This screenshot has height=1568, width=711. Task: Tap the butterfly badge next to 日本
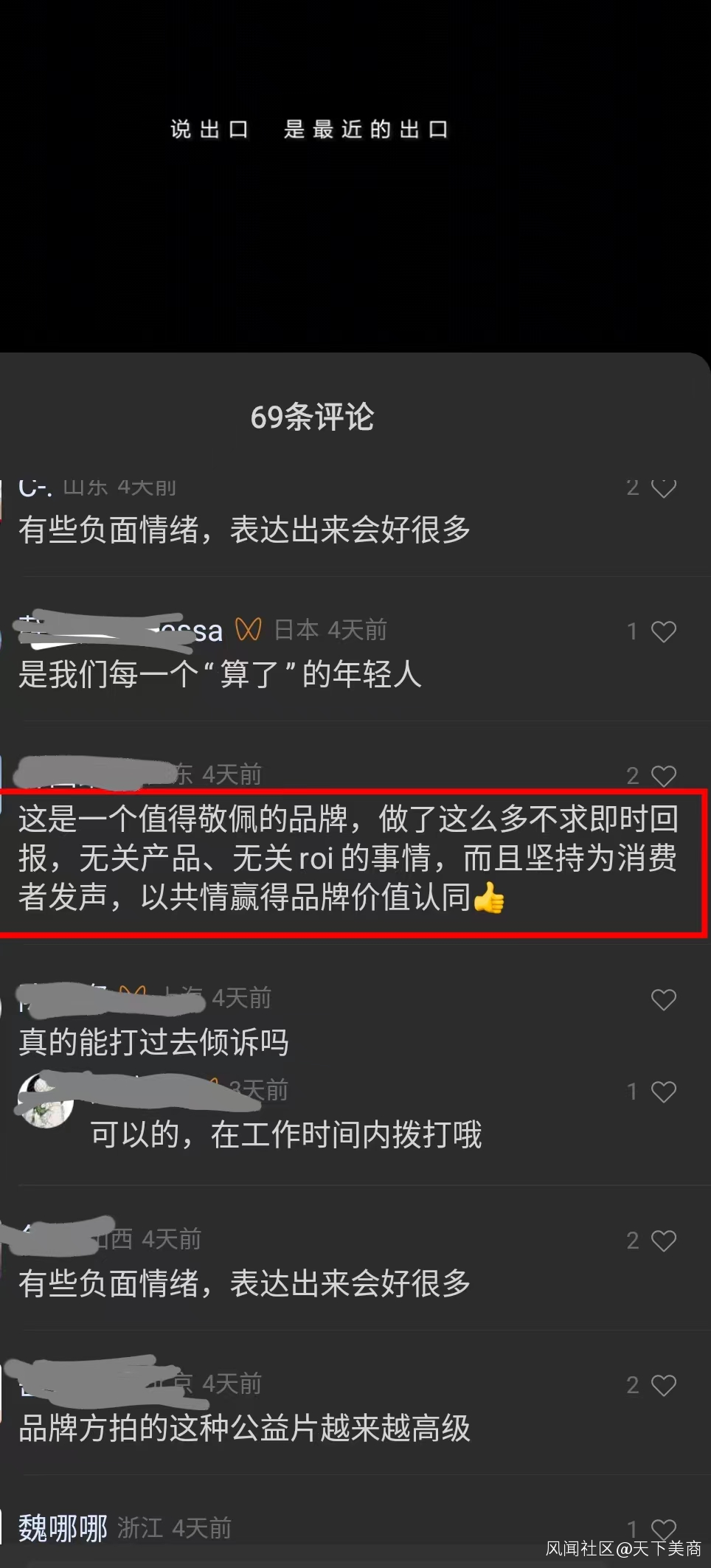coord(248,630)
